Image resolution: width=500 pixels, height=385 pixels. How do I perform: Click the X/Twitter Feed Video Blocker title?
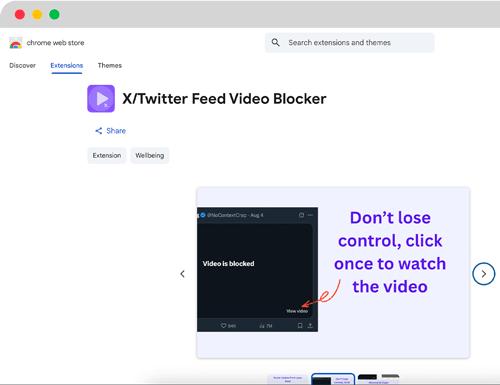pos(224,99)
